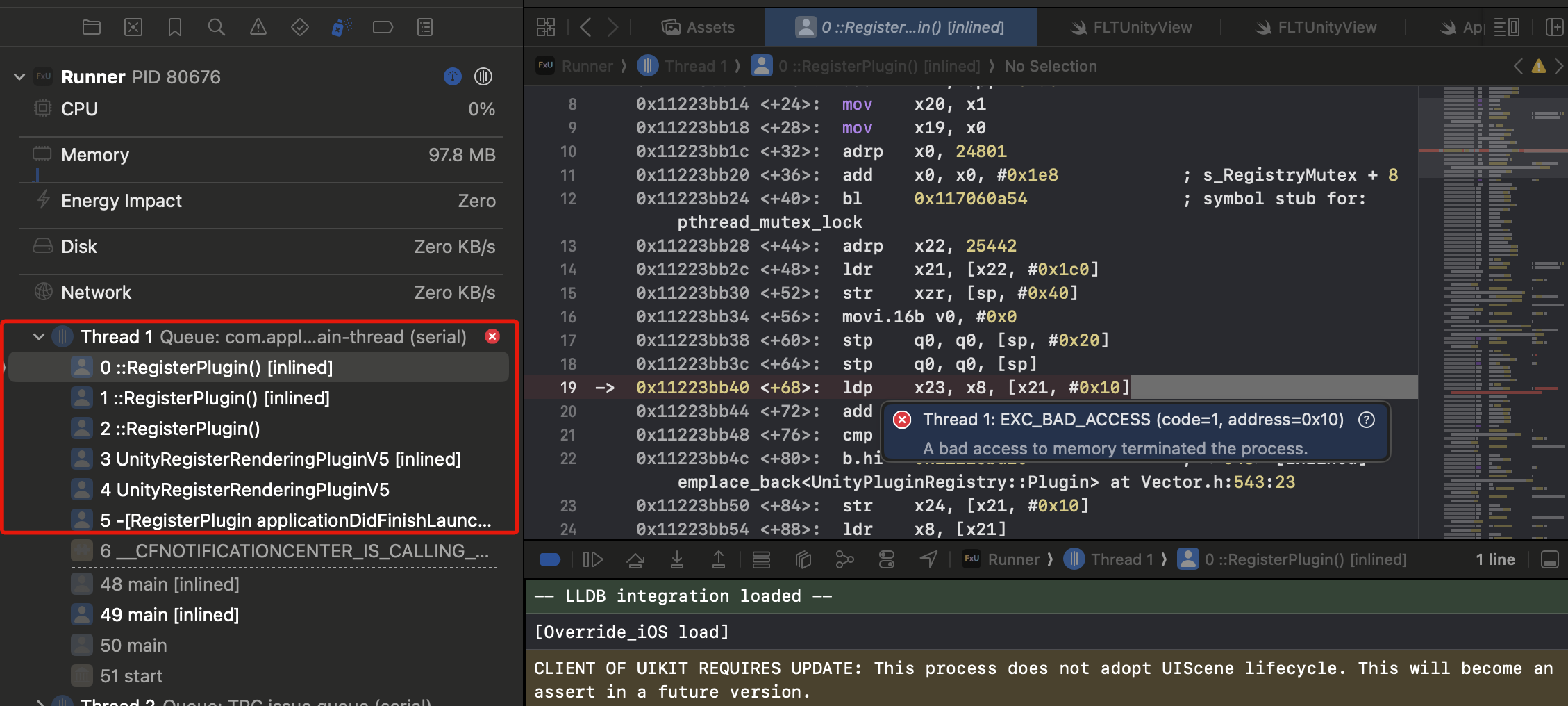Step into the current instruction
The image size is (1568, 706).
pos(677,559)
